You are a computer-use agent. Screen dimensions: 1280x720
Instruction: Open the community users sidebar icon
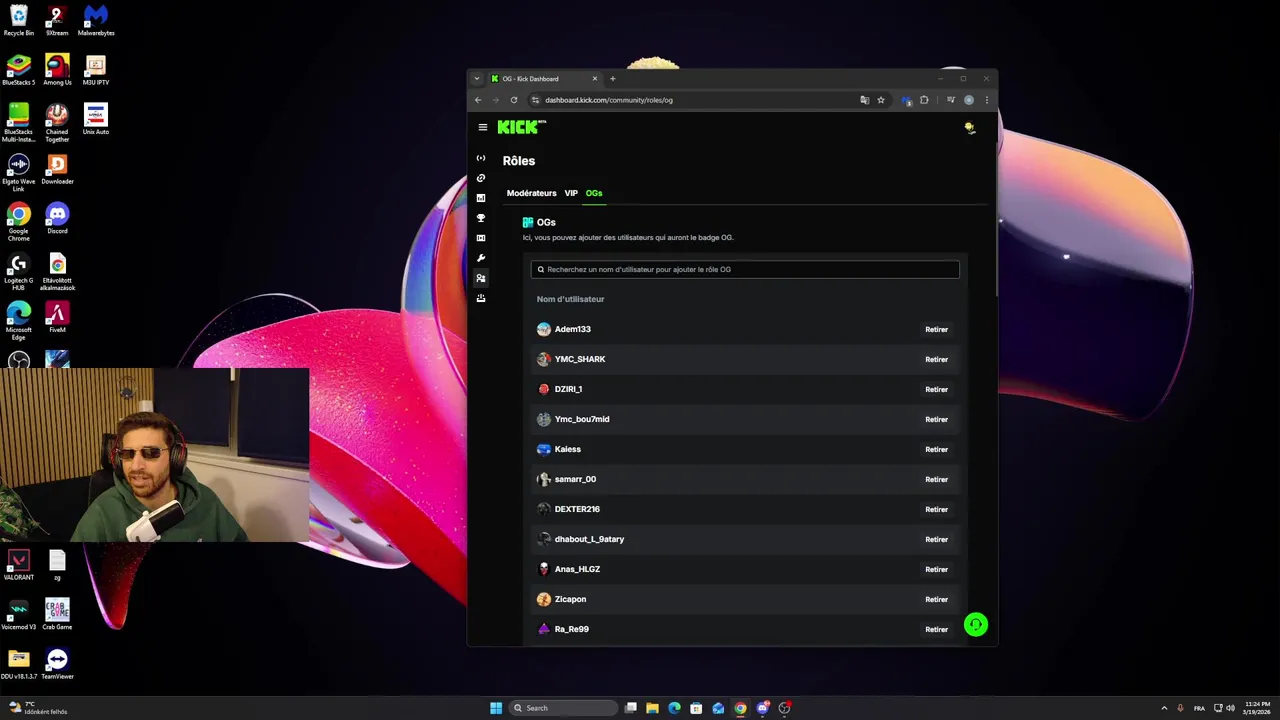481,278
